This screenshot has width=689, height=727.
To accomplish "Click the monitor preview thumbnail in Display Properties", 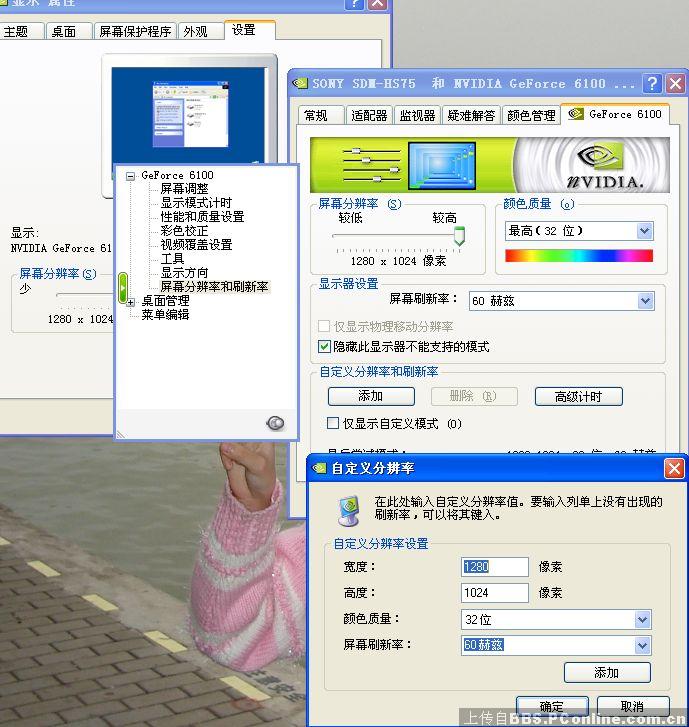I will point(189,117).
